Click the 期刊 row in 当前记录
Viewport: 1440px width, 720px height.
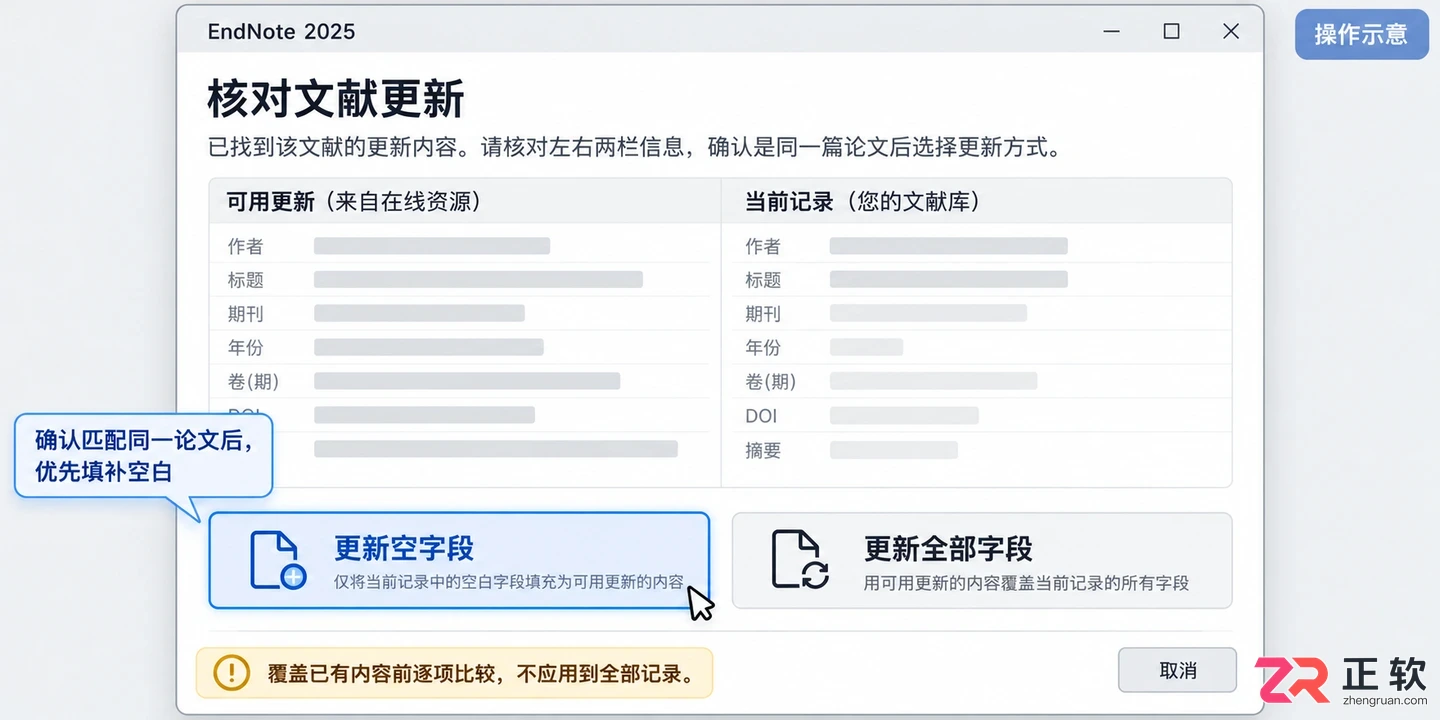pyautogui.click(x=978, y=314)
